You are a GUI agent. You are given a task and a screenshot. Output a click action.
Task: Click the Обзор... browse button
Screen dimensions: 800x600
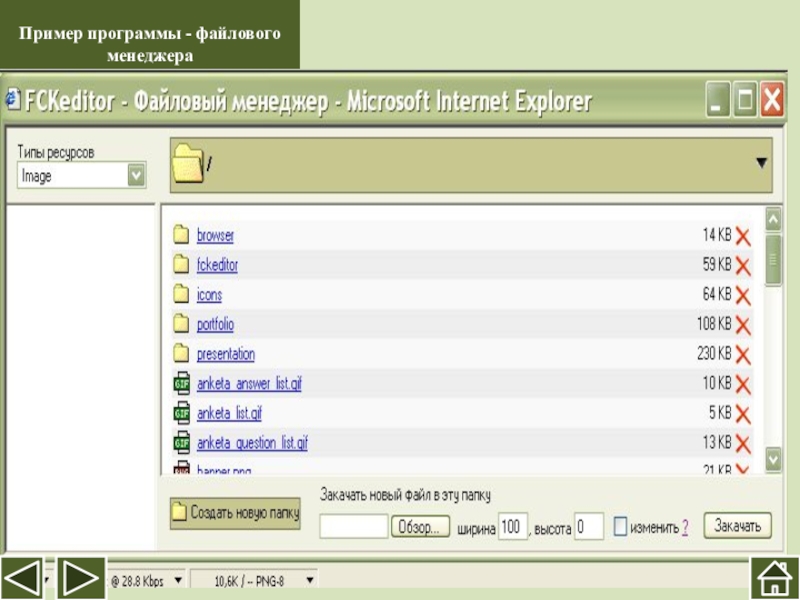[420, 527]
